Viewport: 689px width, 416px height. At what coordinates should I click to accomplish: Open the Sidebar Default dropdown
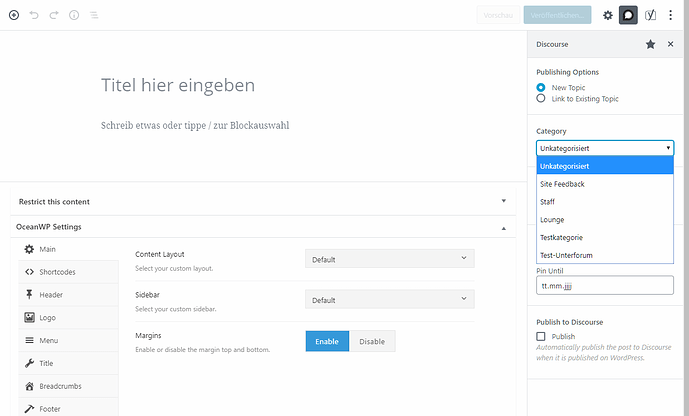tap(390, 299)
